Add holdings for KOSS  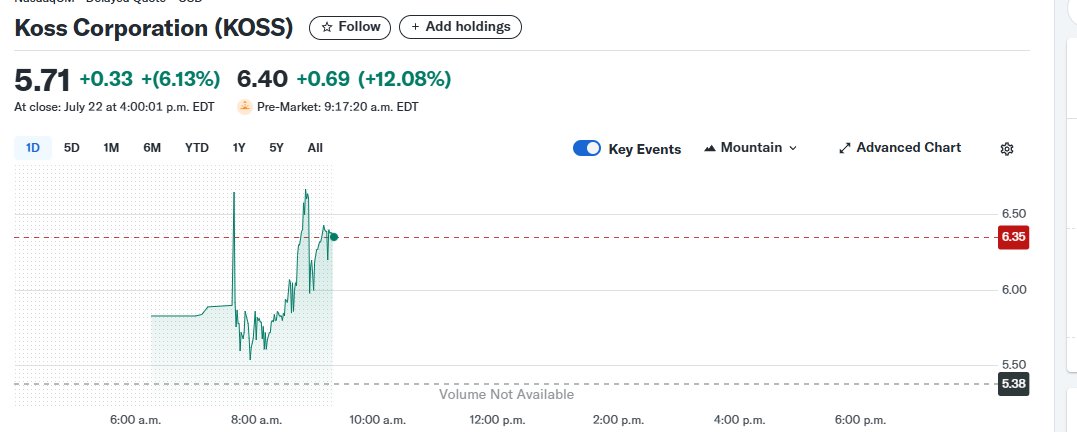pos(460,27)
